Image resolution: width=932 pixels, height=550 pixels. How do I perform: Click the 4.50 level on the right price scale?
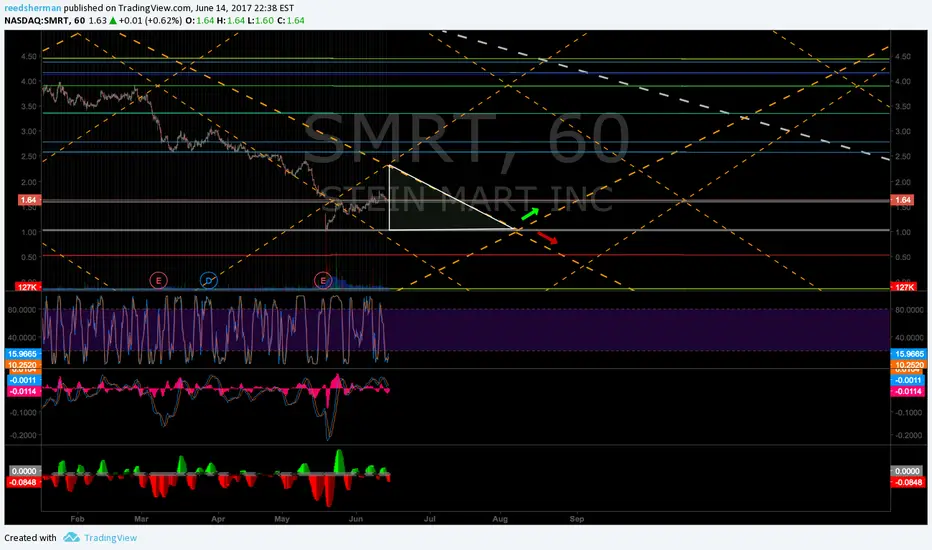click(x=902, y=56)
